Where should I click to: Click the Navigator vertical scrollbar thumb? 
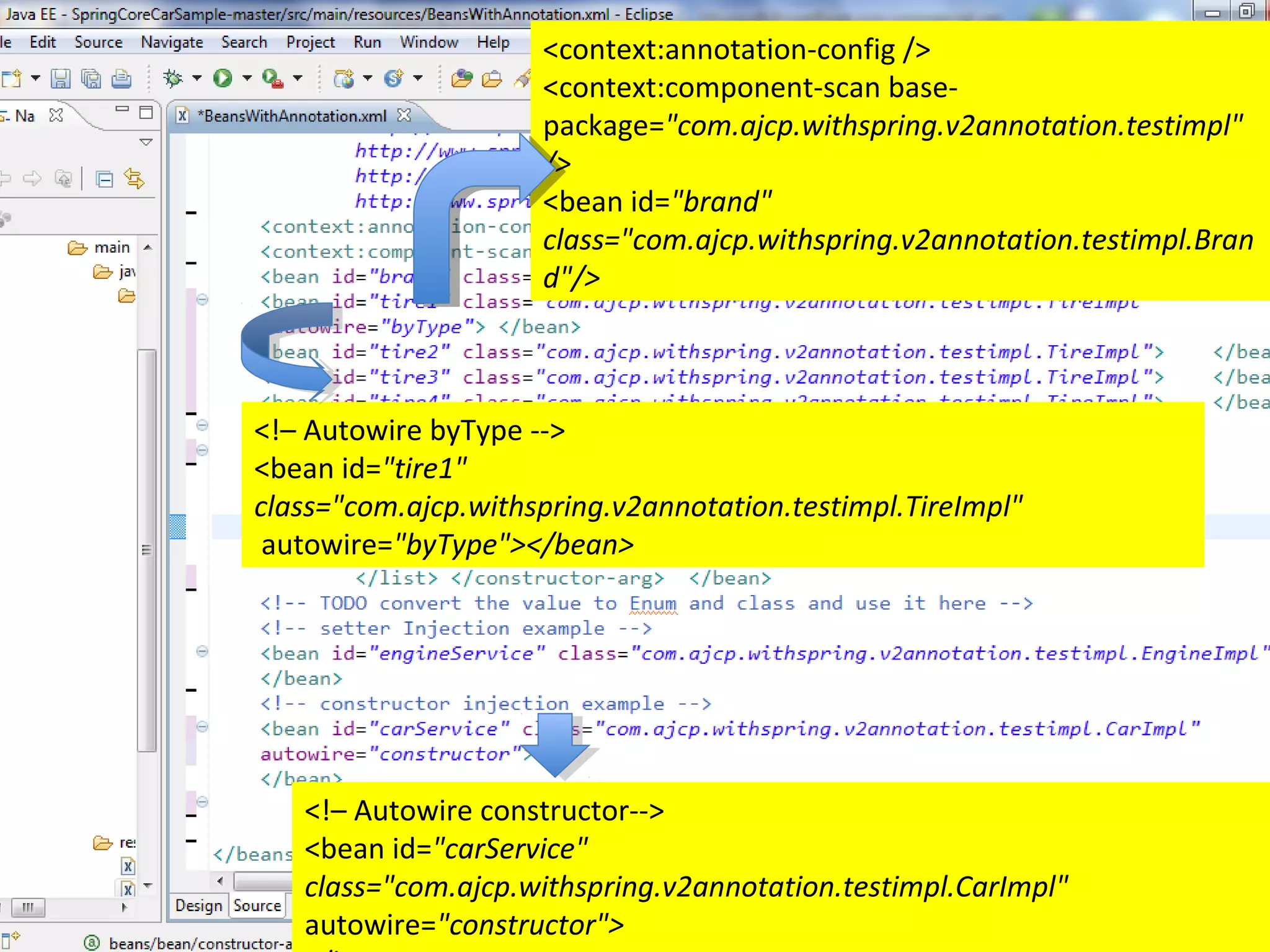point(147,550)
